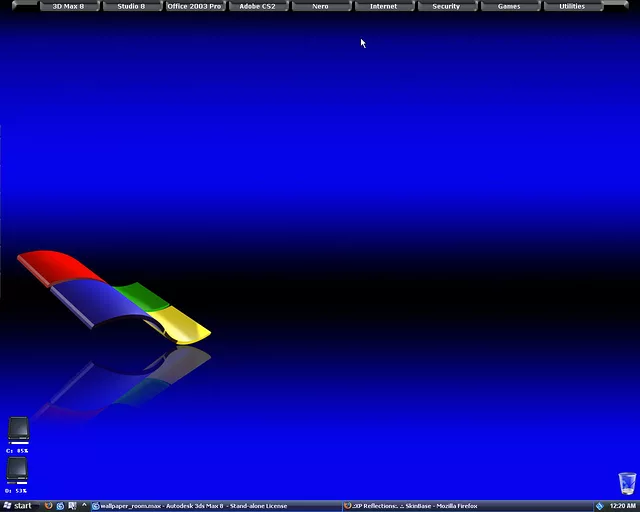Expand the quick launch chevron arrow
This screenshot has height=512, width=640.
pos(84,506)
